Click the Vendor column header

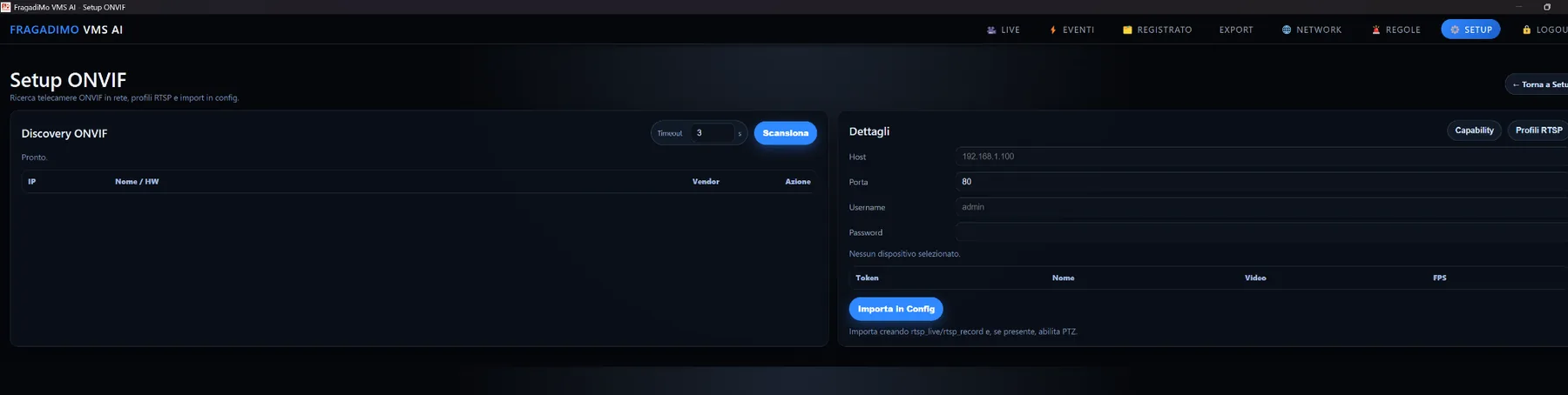pos(706,182)
